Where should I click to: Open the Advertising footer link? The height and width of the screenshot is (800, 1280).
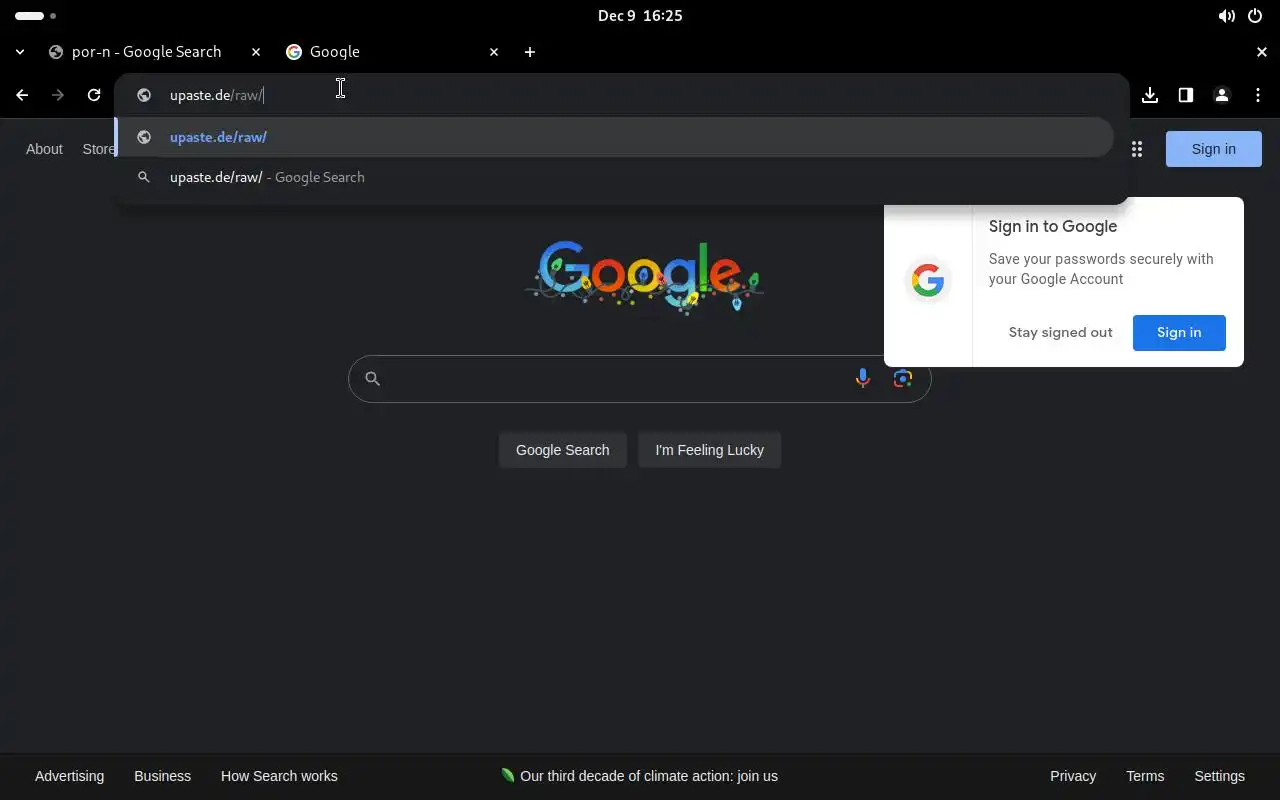click(x=69, y=776)
